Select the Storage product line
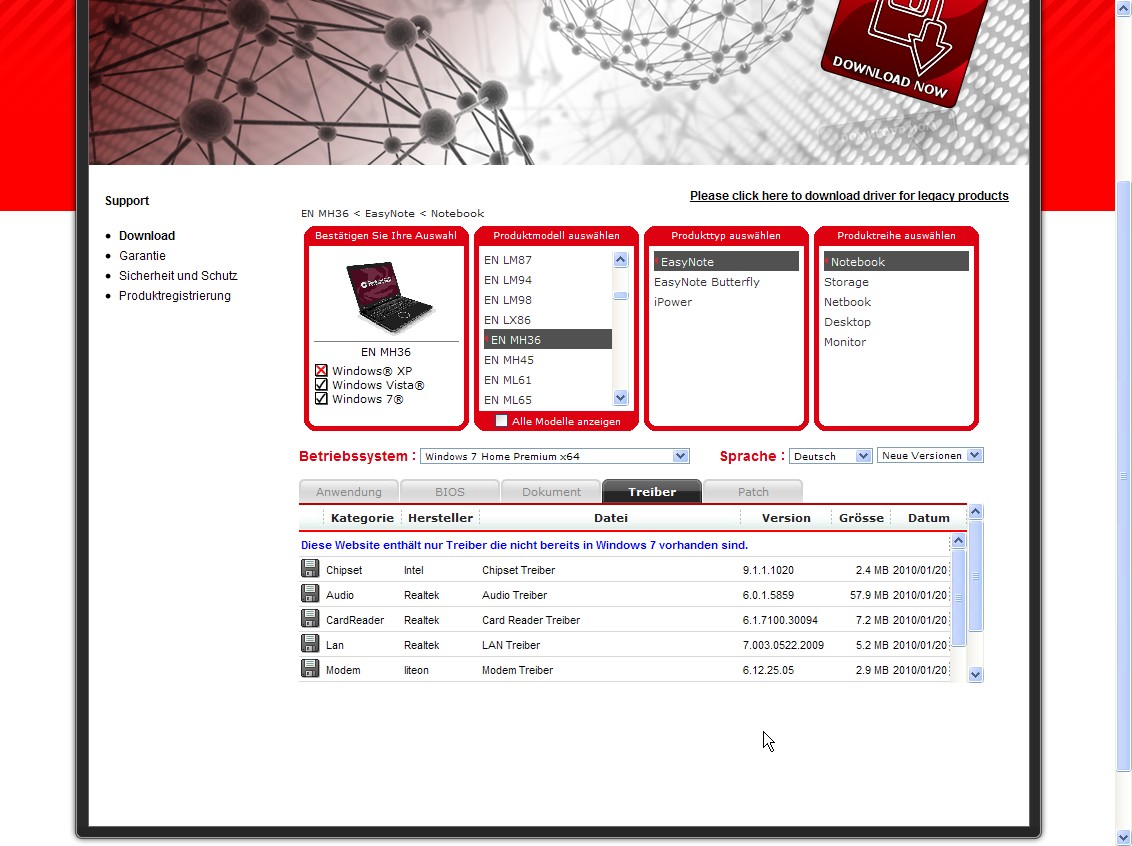Image resolution: width=1132 pixels, height=846 pixels. [x=846, y=282]
